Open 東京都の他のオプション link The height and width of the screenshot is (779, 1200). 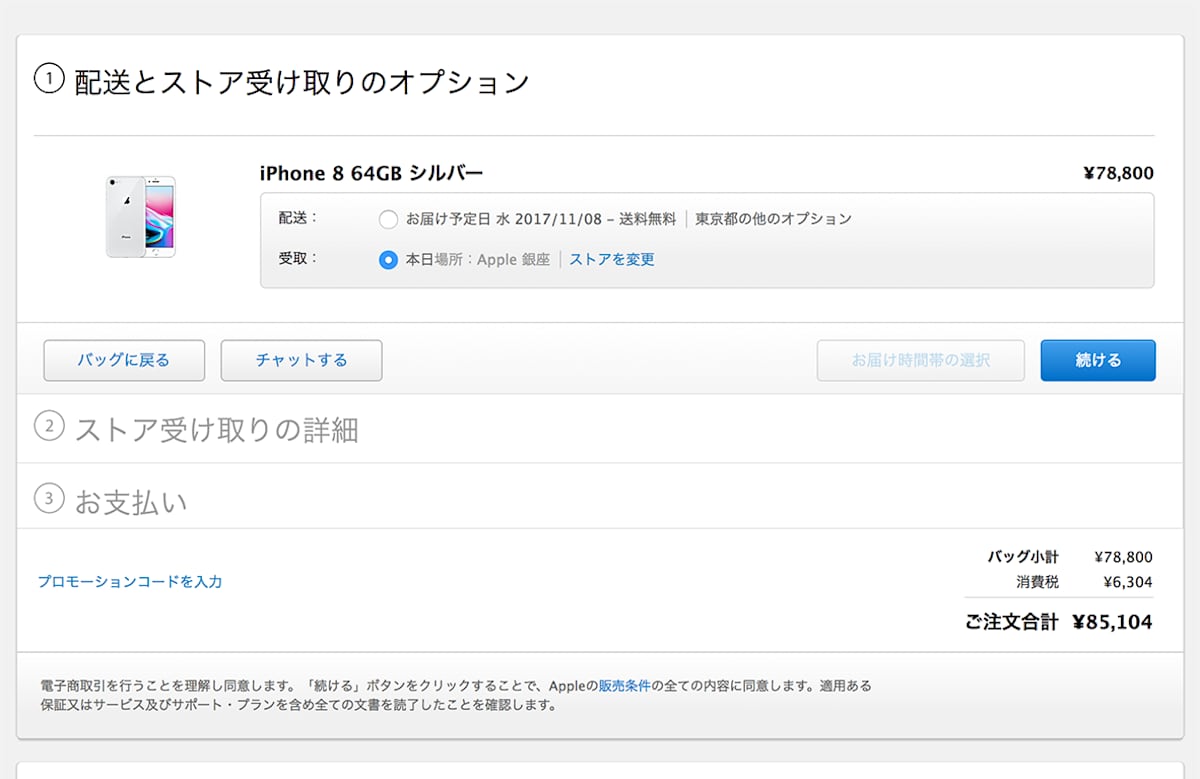773,219
